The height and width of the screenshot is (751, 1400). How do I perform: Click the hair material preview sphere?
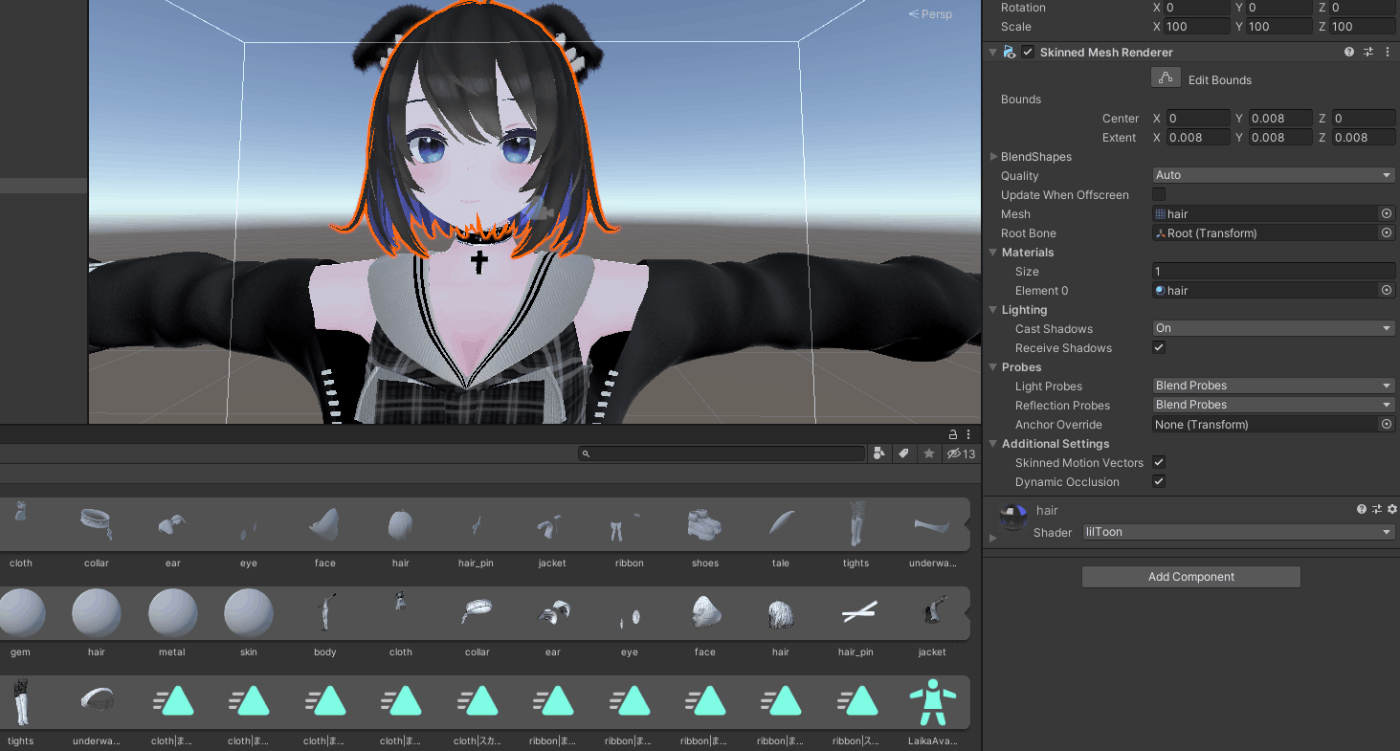[x=1013, y=517]
